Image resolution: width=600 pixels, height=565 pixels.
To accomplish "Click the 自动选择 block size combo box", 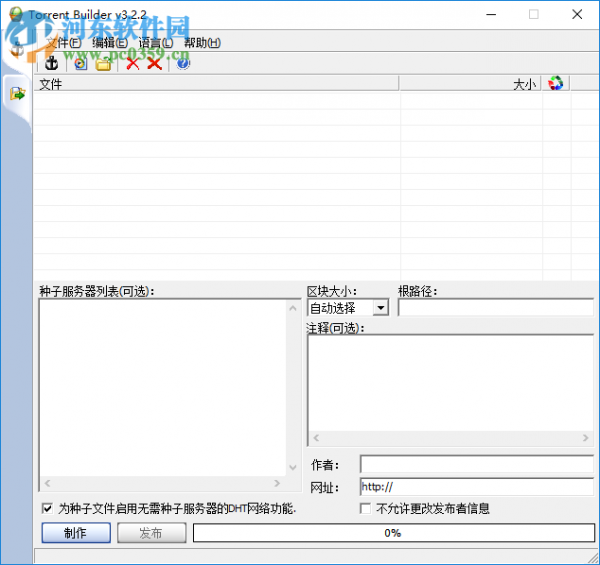I will 348,308.
